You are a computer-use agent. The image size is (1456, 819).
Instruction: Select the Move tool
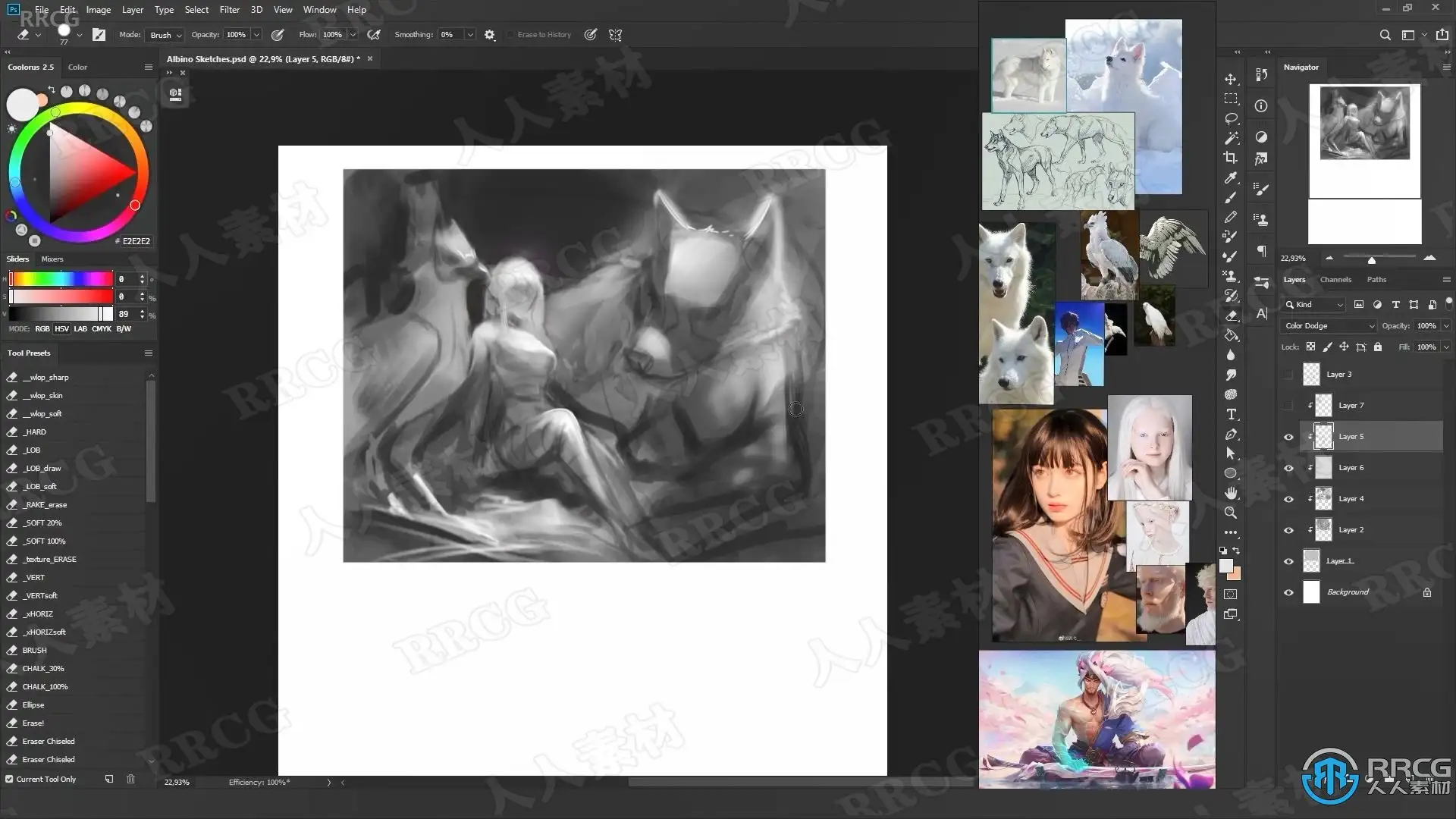1231,80
